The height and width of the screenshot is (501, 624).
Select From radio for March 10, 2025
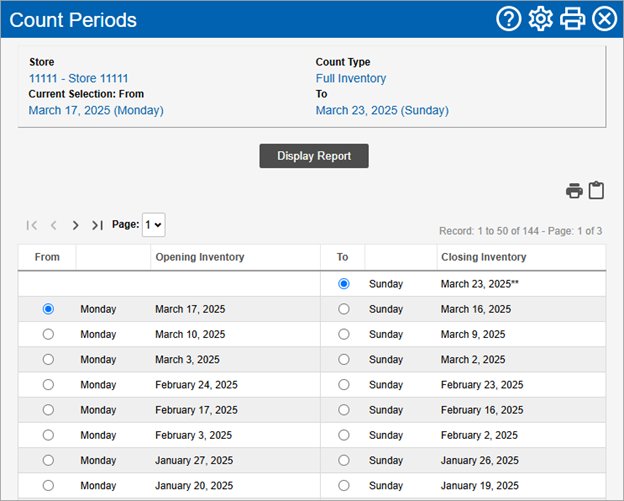48,334
